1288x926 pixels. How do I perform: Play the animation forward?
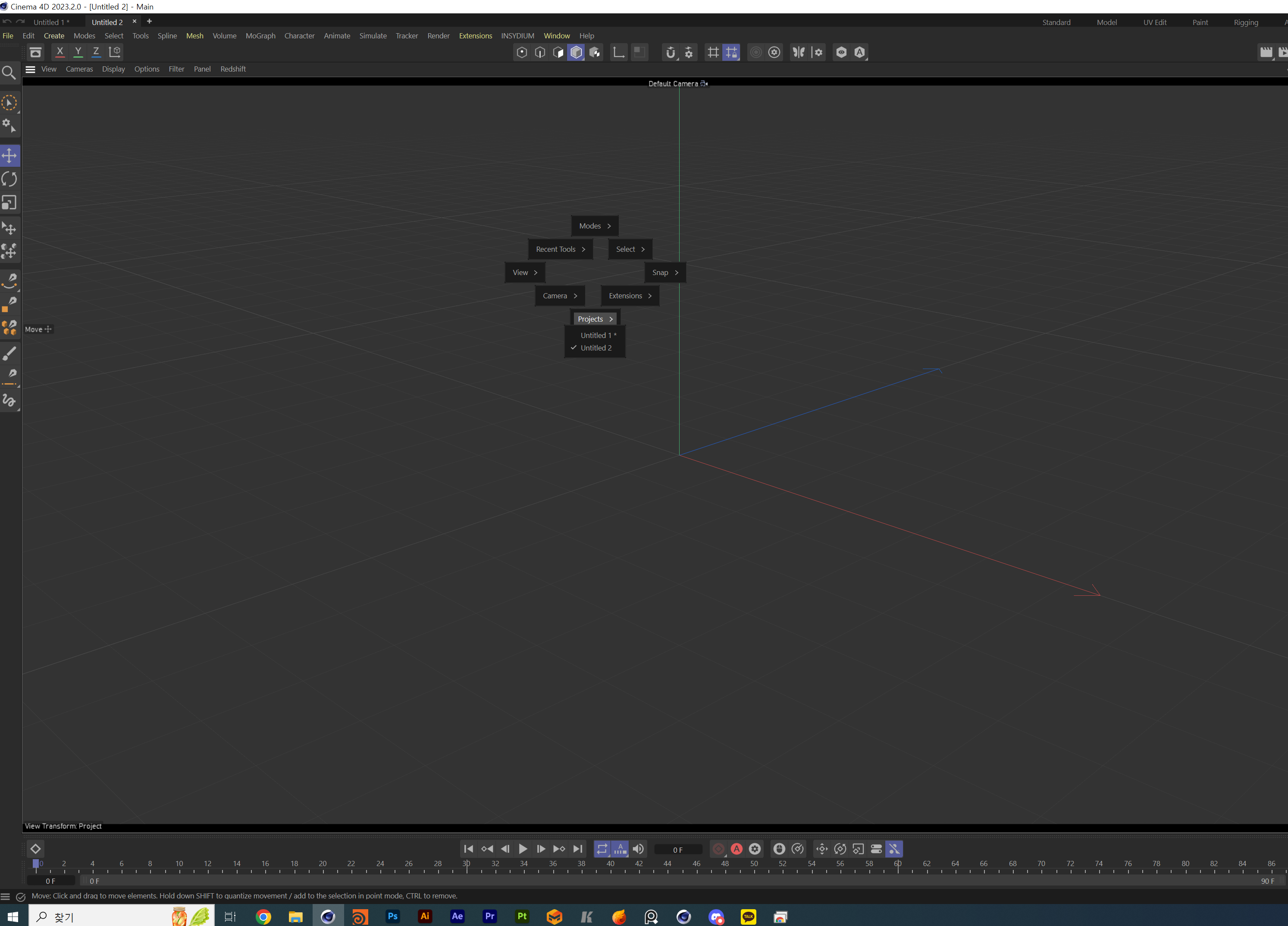[523, 849]
